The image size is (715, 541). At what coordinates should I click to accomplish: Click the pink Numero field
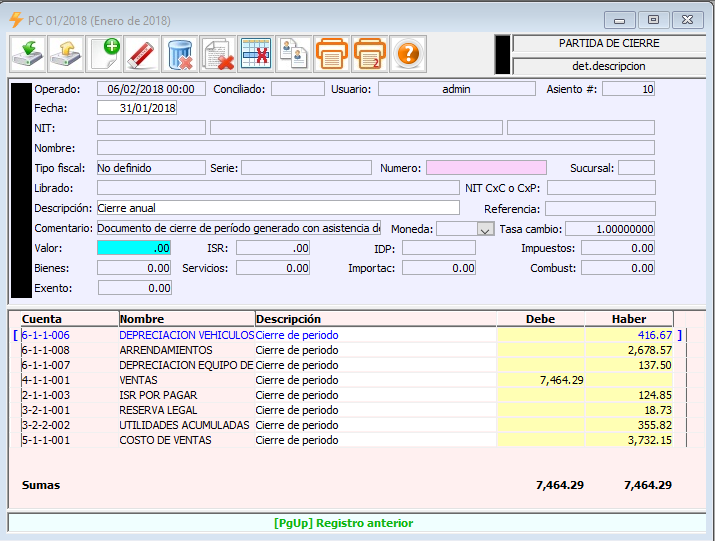486,168
